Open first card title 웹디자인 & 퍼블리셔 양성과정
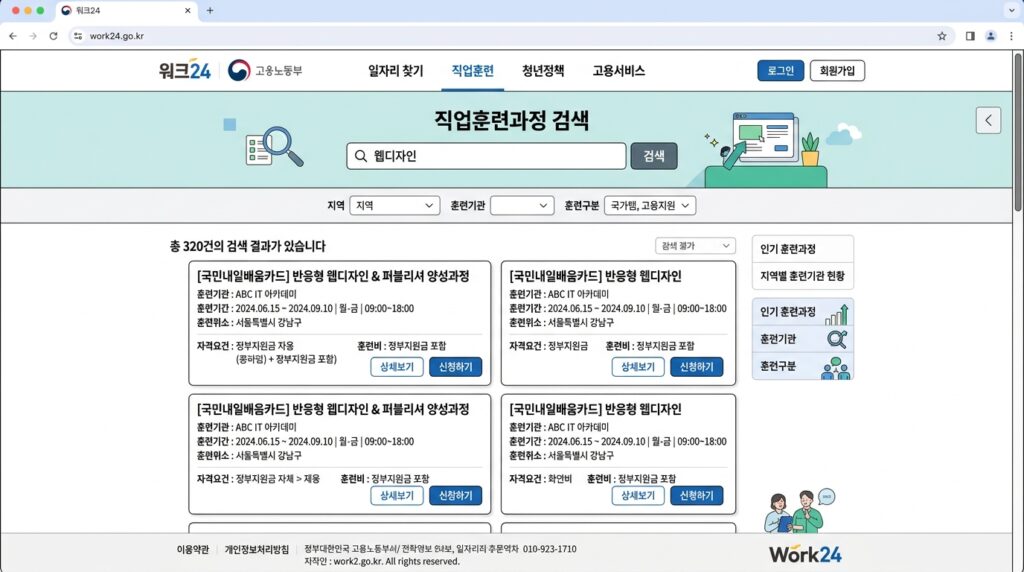The image size is (1024, 572). 333,276
